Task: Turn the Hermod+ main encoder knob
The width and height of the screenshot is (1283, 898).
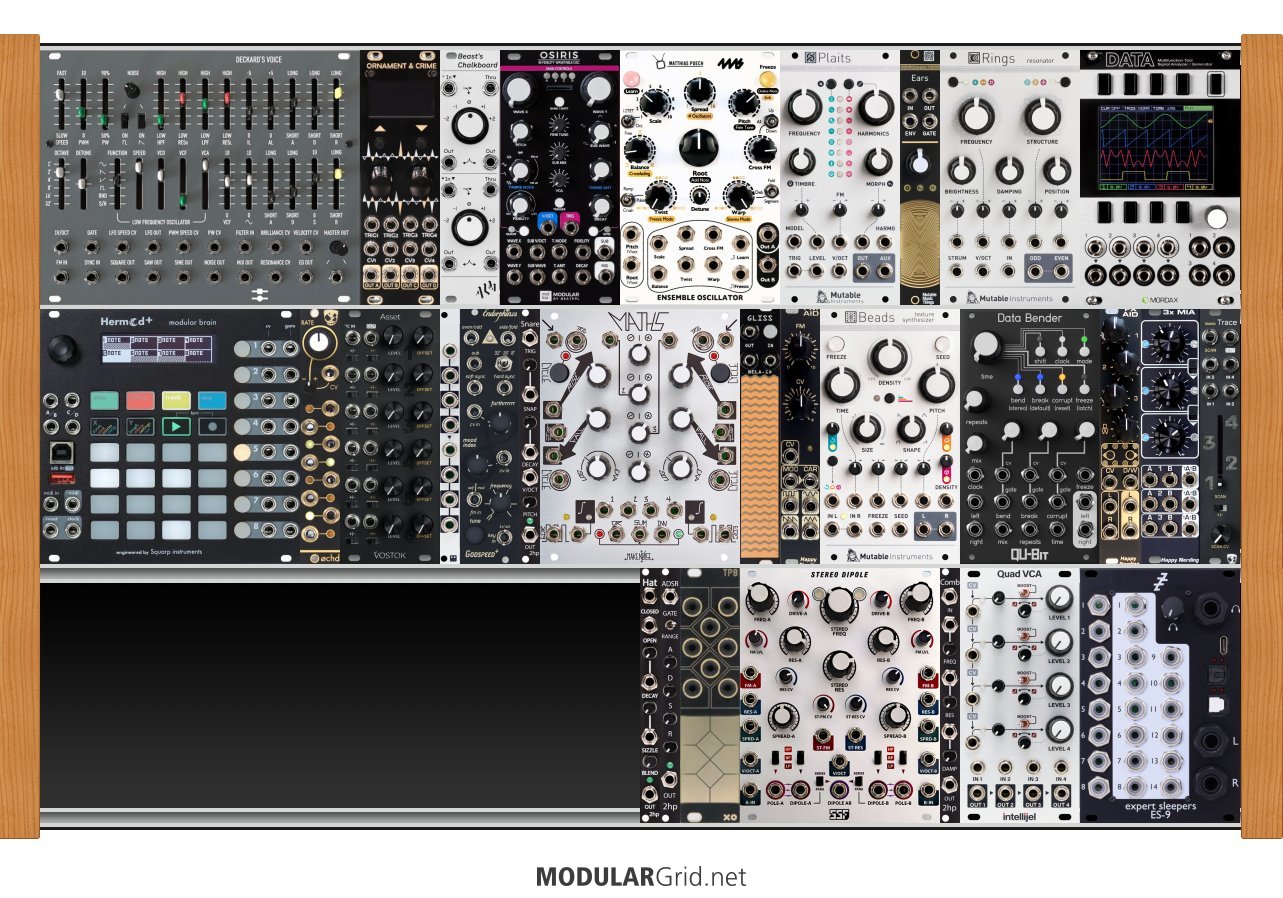Action: point(64,349)
